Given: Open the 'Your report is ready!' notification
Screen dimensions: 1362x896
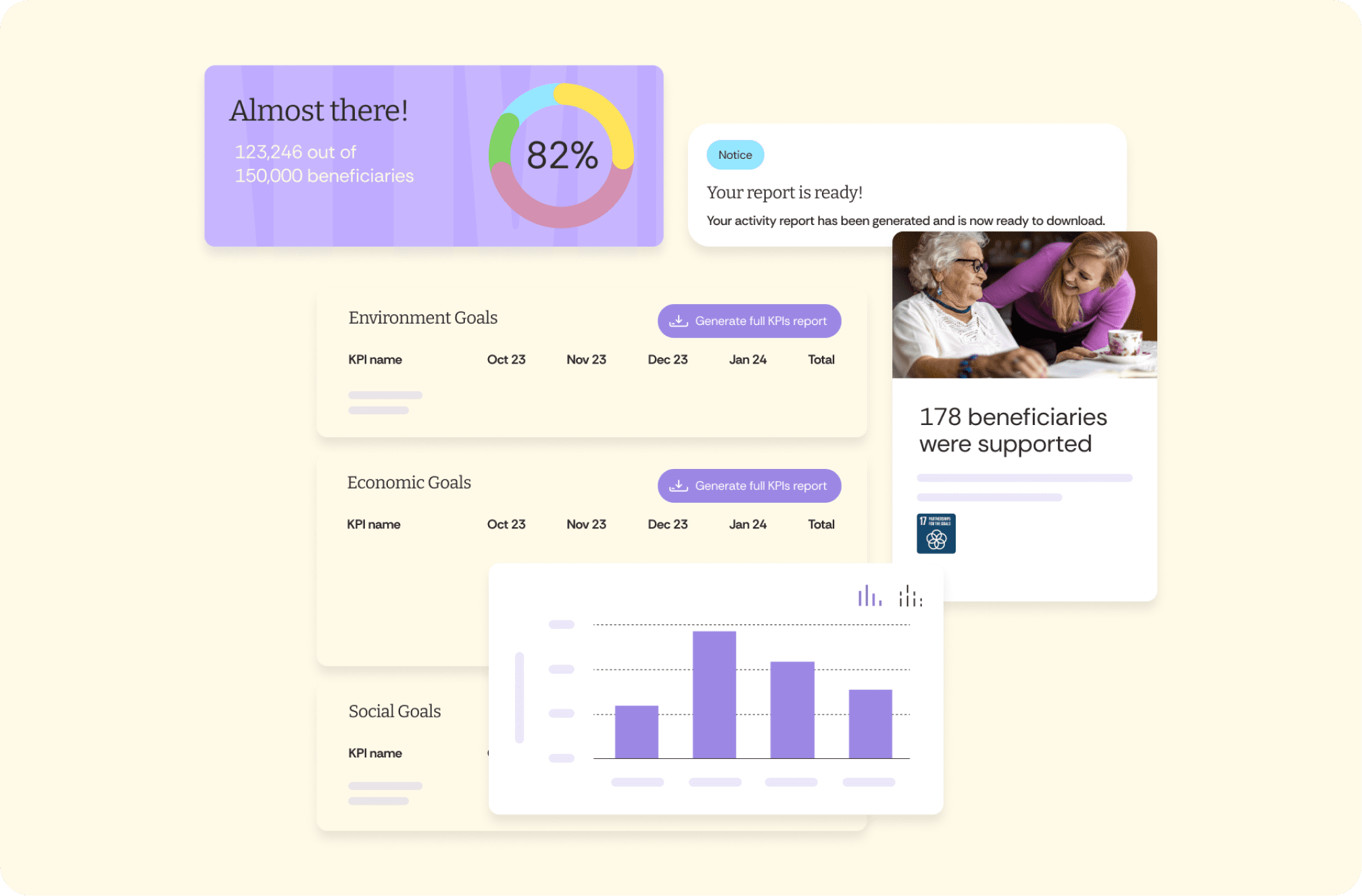Looking at the screenshot, I should point(784,193).
